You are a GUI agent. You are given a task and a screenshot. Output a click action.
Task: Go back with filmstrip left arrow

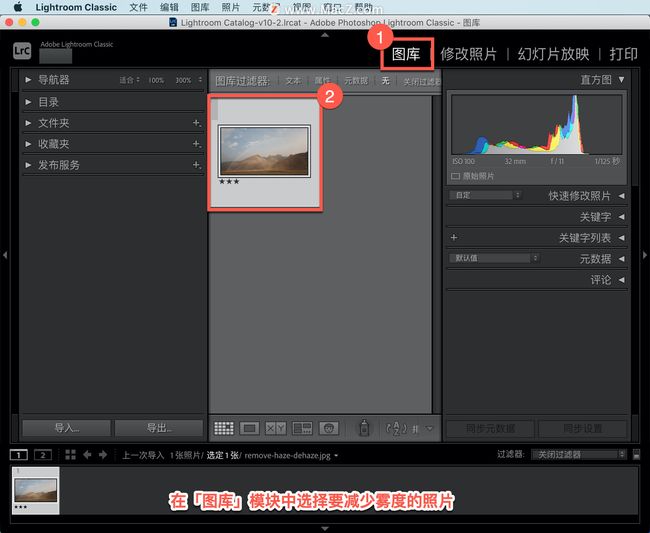point(87,455)
